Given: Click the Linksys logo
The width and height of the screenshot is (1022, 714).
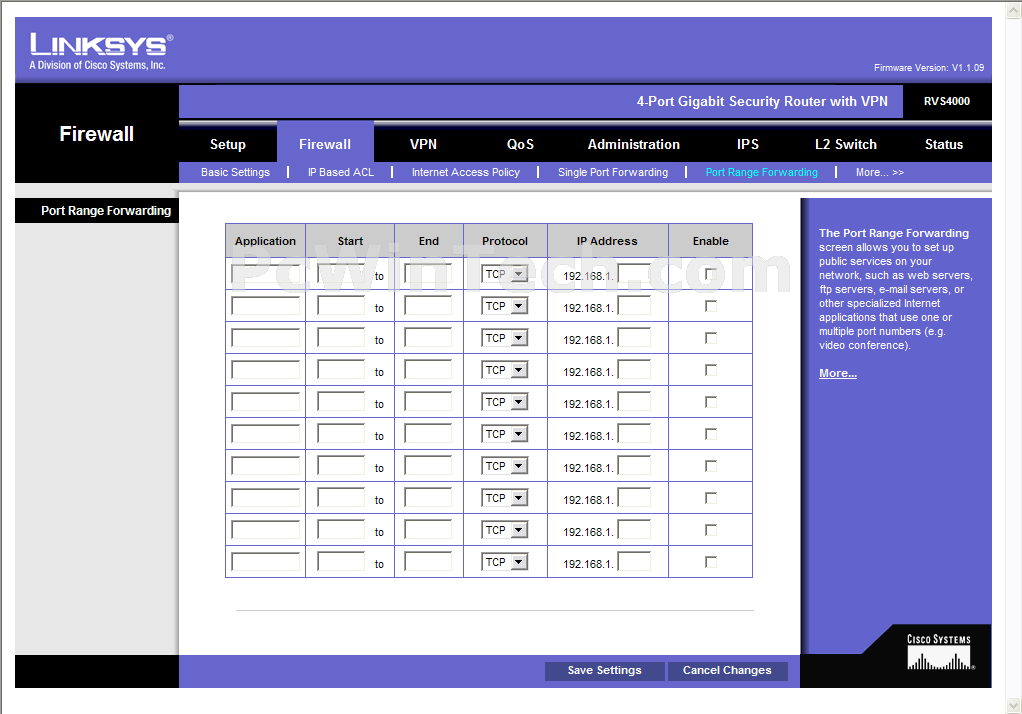Looking at the screenshot, I should tap(101, 52).
